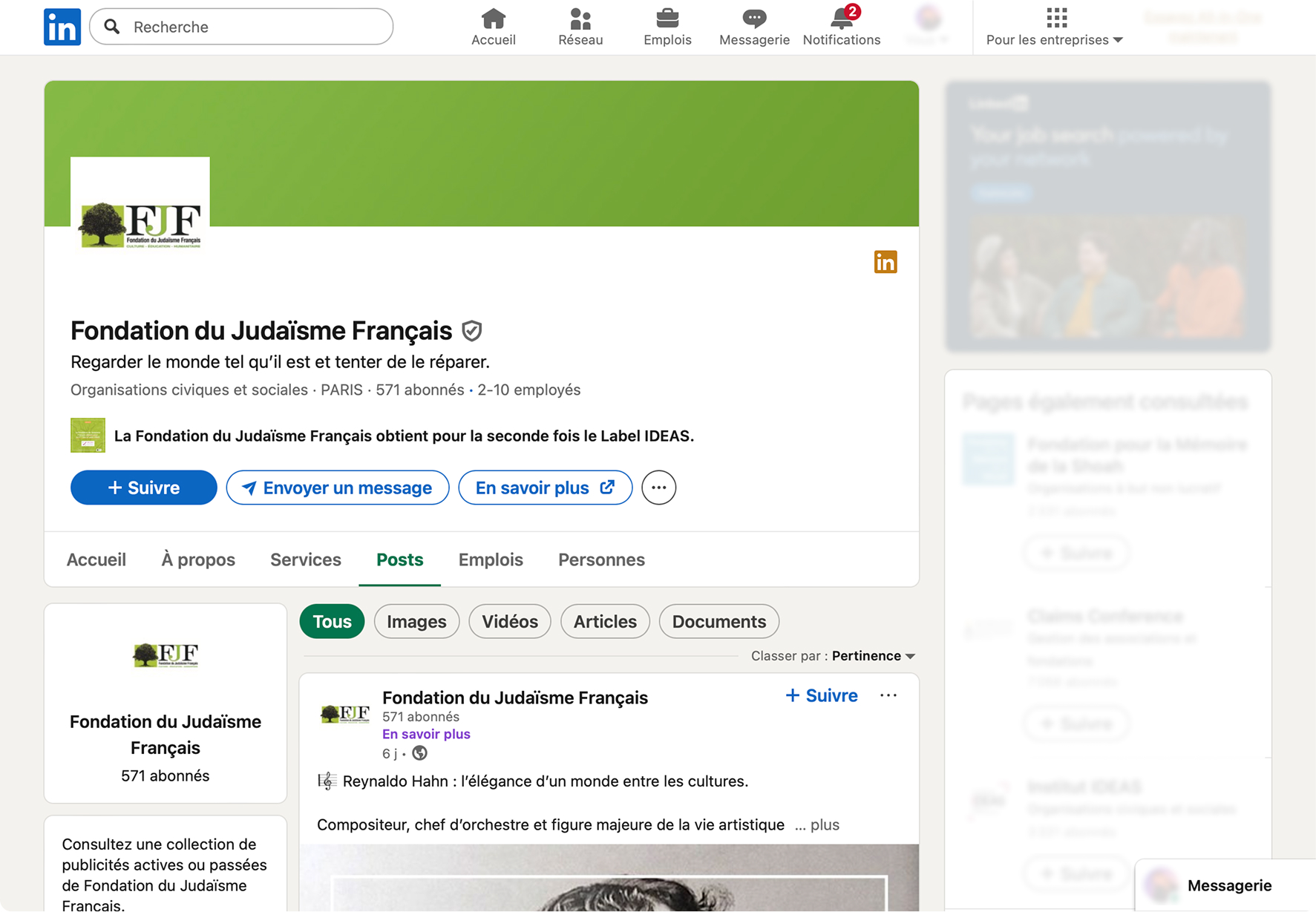This screenshot has width=1316, height=912.
Task: Click the verified shield badge
Action: tap(472, 330)
